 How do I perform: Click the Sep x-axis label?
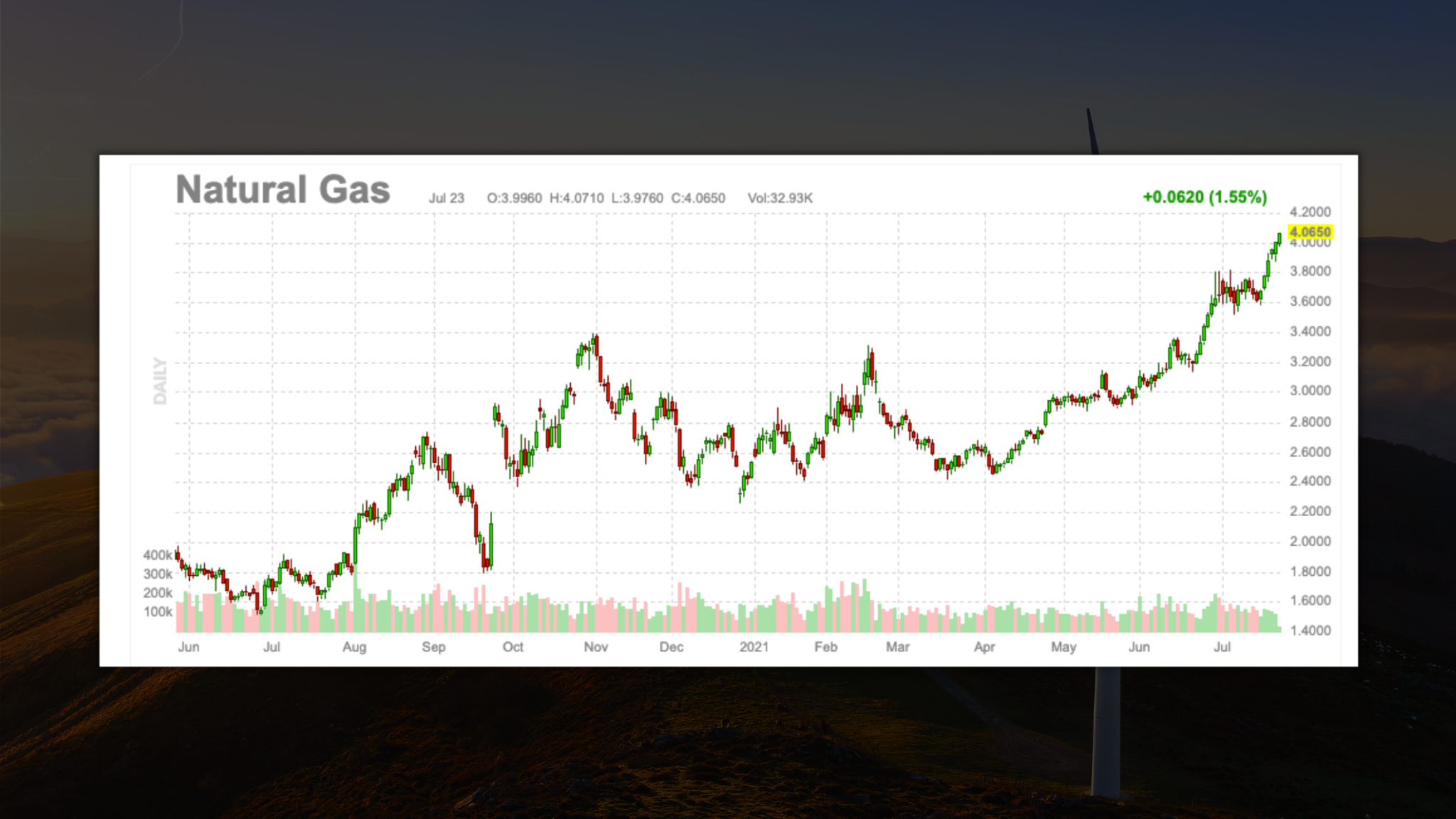(434, 647)
